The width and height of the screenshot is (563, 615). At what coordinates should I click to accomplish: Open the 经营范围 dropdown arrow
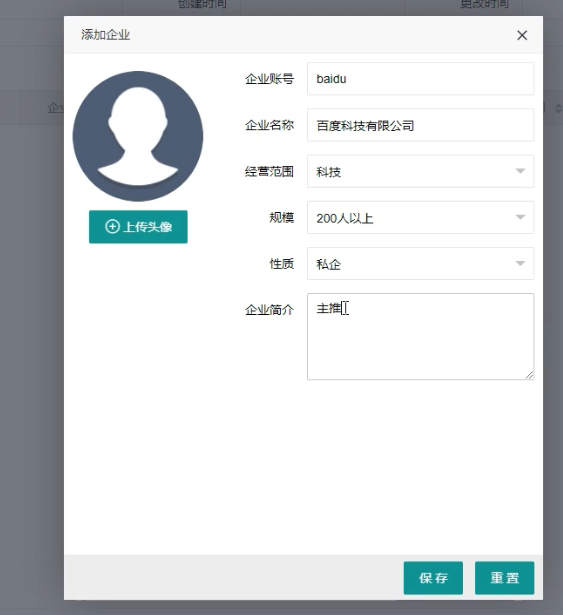(520, 171)
